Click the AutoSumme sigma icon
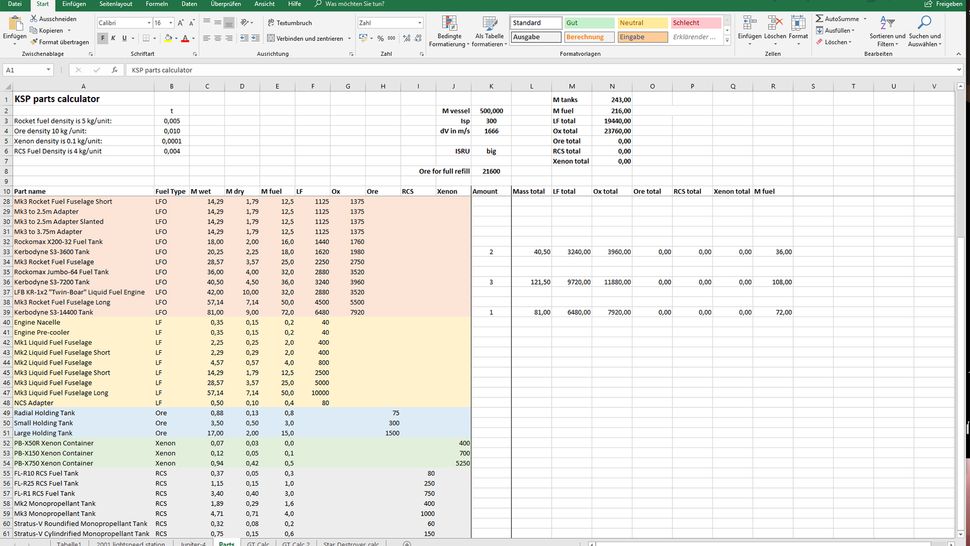The width and height of the screenshot is (970, 546). click(819, 19)
